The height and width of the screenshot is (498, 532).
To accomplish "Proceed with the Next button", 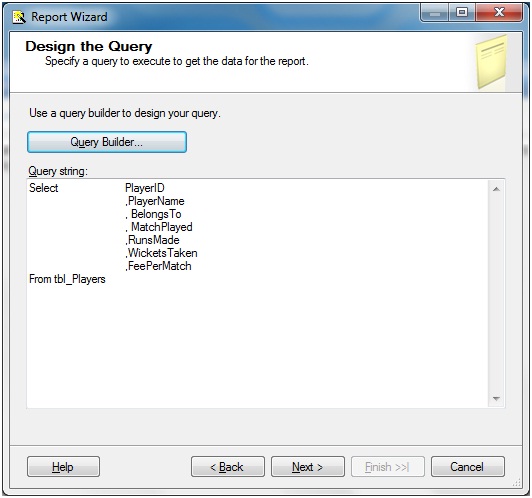I will point(308,467).
